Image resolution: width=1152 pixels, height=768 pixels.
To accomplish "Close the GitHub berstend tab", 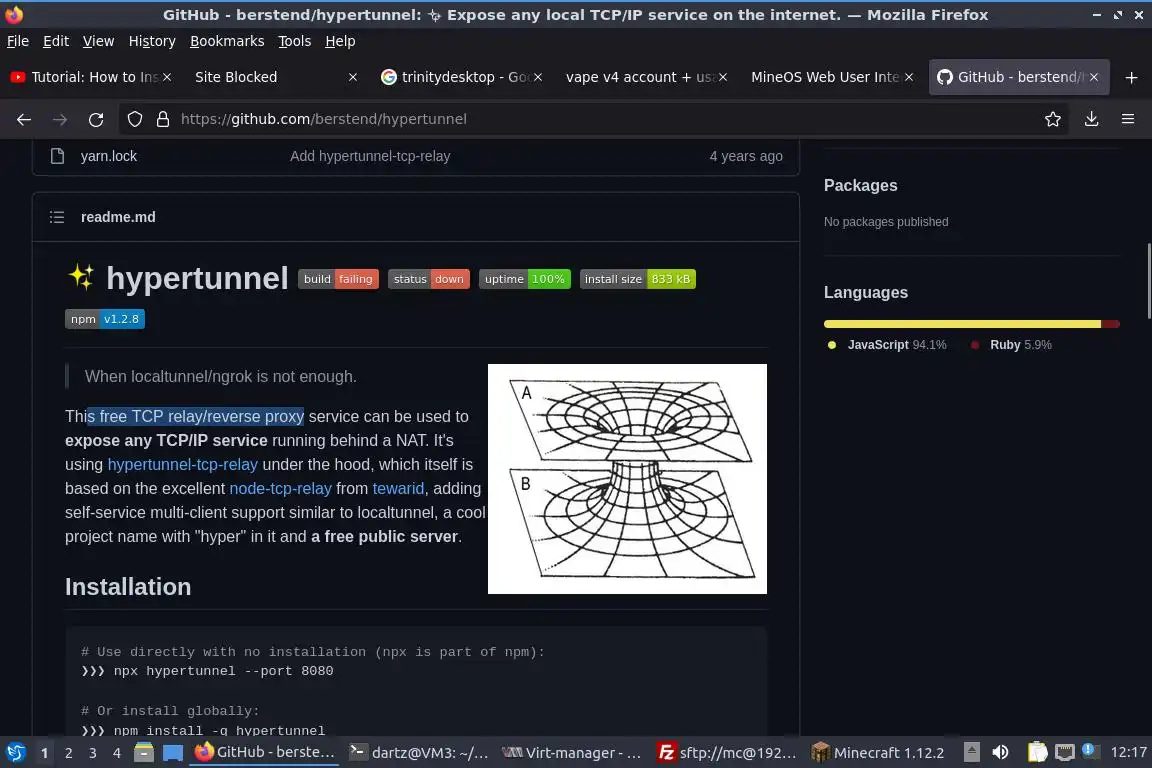I will [x=1094, y=77].
